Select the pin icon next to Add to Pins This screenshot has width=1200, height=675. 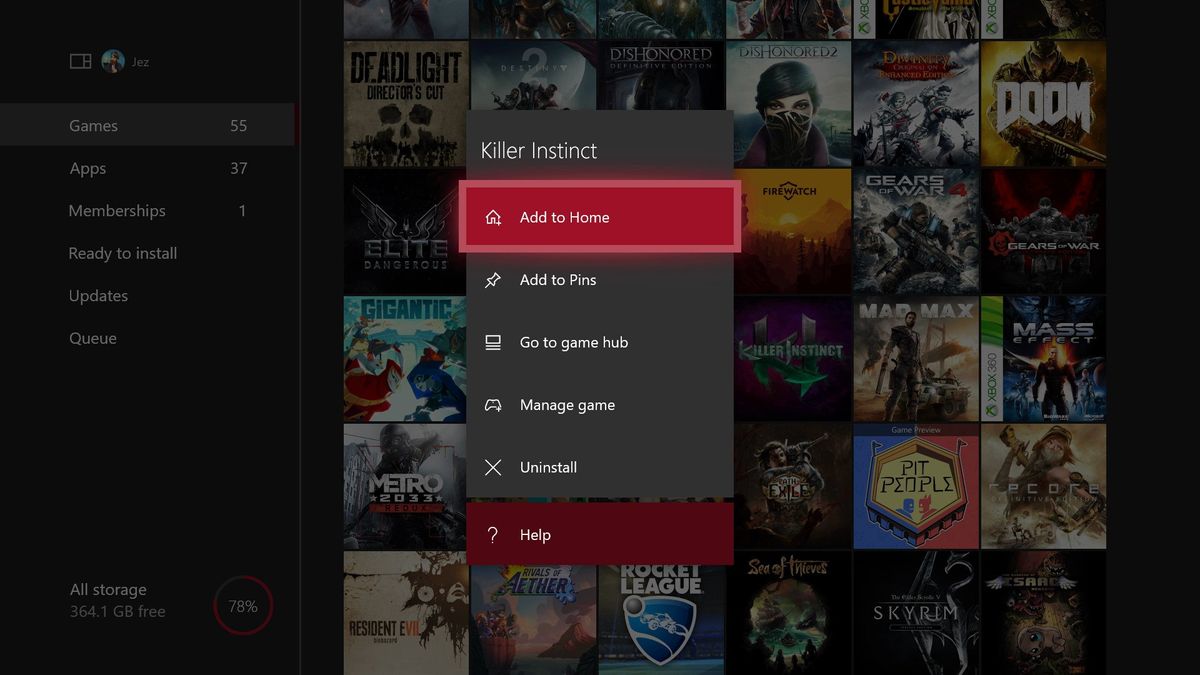[493, 280]
